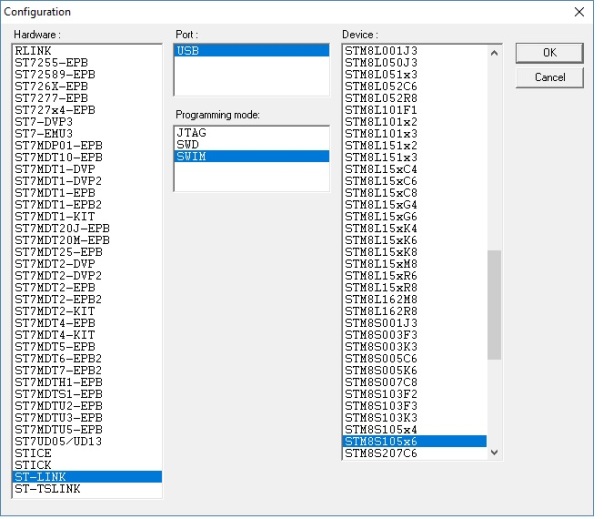
Task: Choose ST7MDTU3-EPB hardware
Action: pos(87,418)
